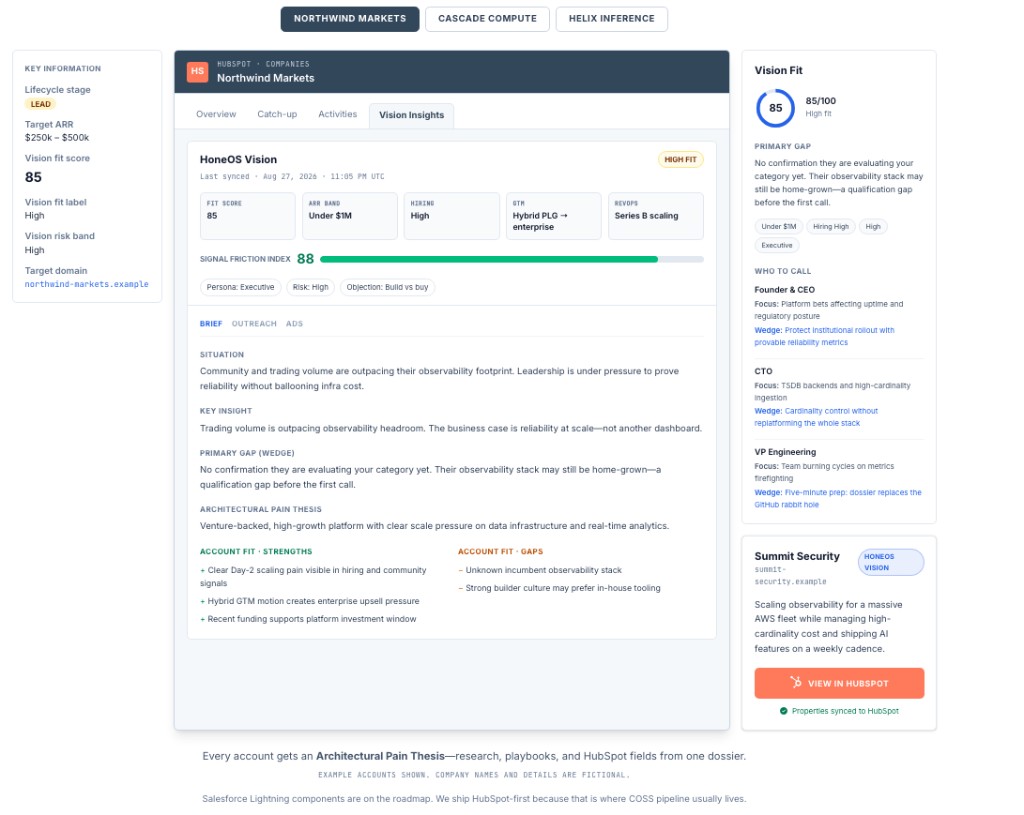1024x815 pixels.
Task: Click the Strong builder culture gap line
Action: click(x=559, y=588)
